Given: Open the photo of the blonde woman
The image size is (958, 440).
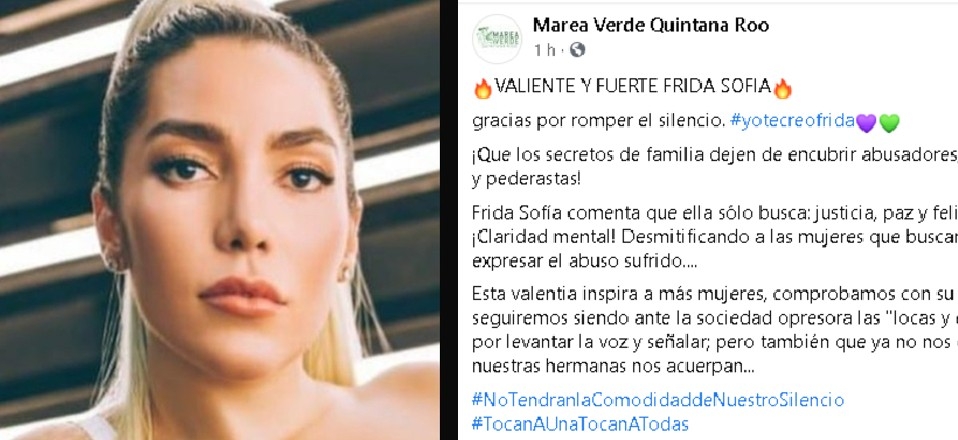Looking at the screenshot, I should [x=220, y=220].
